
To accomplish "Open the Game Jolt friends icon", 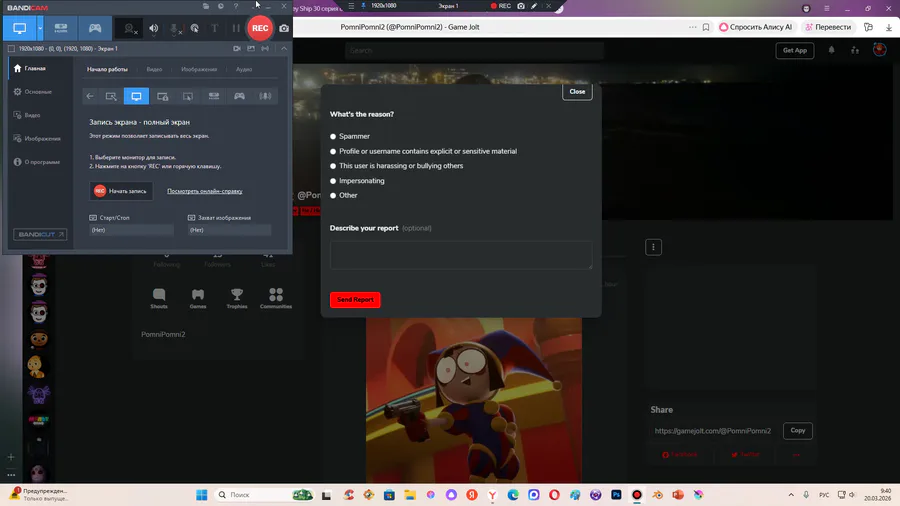I will tap(855, 50).
